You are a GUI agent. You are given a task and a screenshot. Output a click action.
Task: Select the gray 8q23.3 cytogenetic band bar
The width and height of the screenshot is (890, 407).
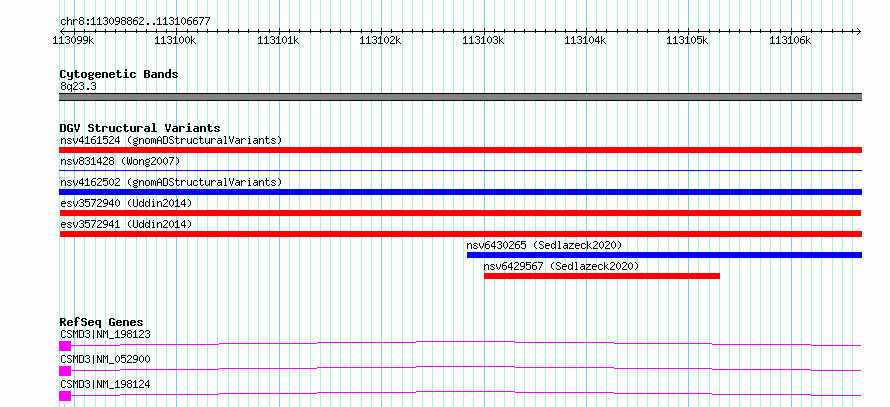click(461, 97)
